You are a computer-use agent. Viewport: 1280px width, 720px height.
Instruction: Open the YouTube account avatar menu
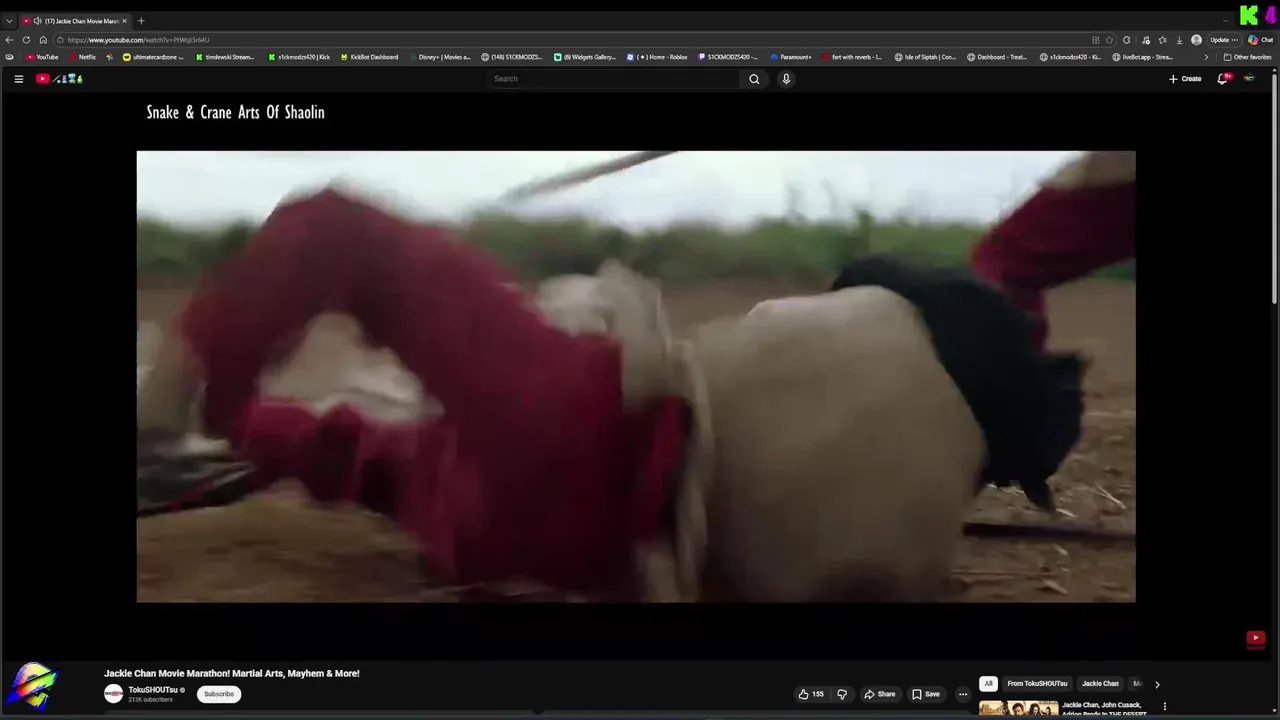pos(1249,79)
